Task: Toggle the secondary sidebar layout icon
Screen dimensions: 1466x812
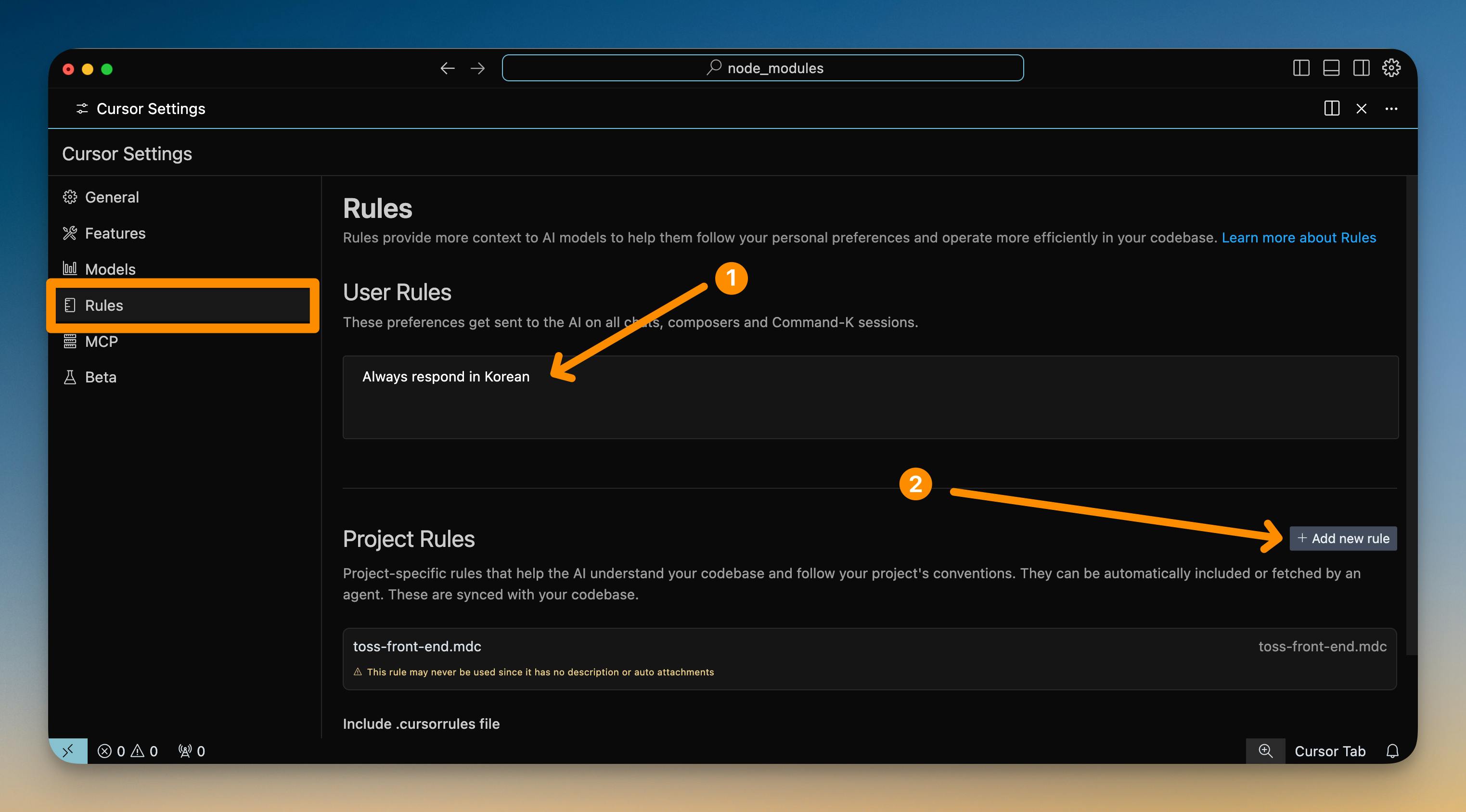Action: click(x=1361, y=68)
